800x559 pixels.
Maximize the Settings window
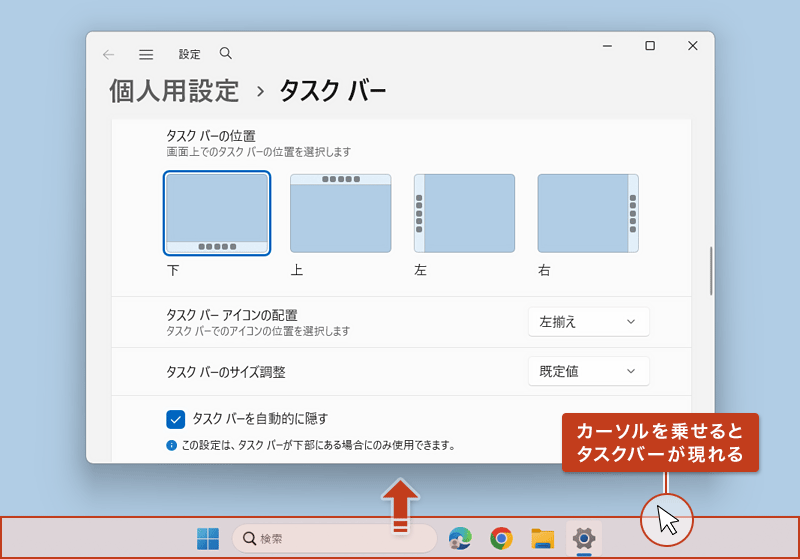coord(650,46)
